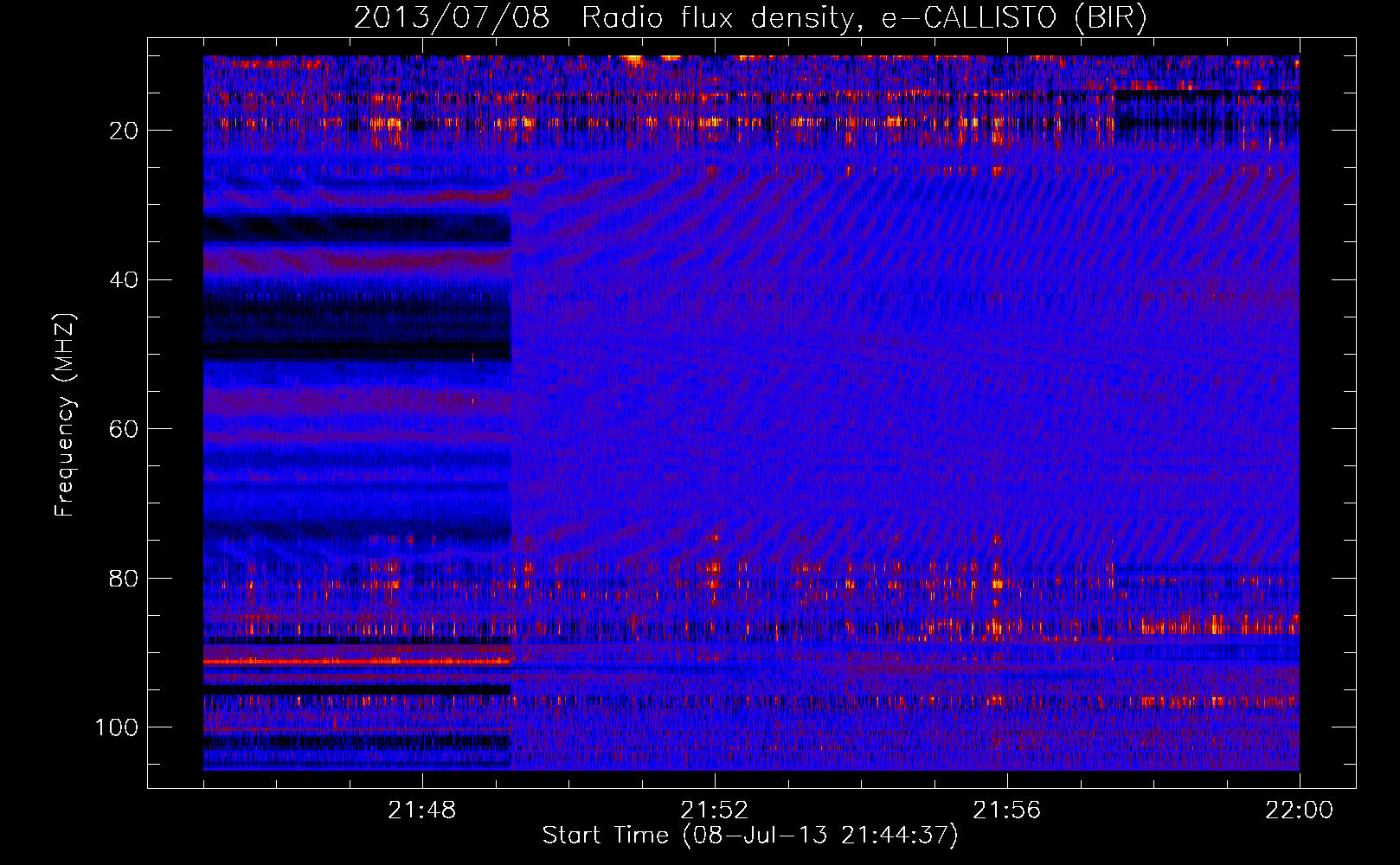
Task: Click the 80 MHz frequency tick label
Action: (x=125, y=578)
